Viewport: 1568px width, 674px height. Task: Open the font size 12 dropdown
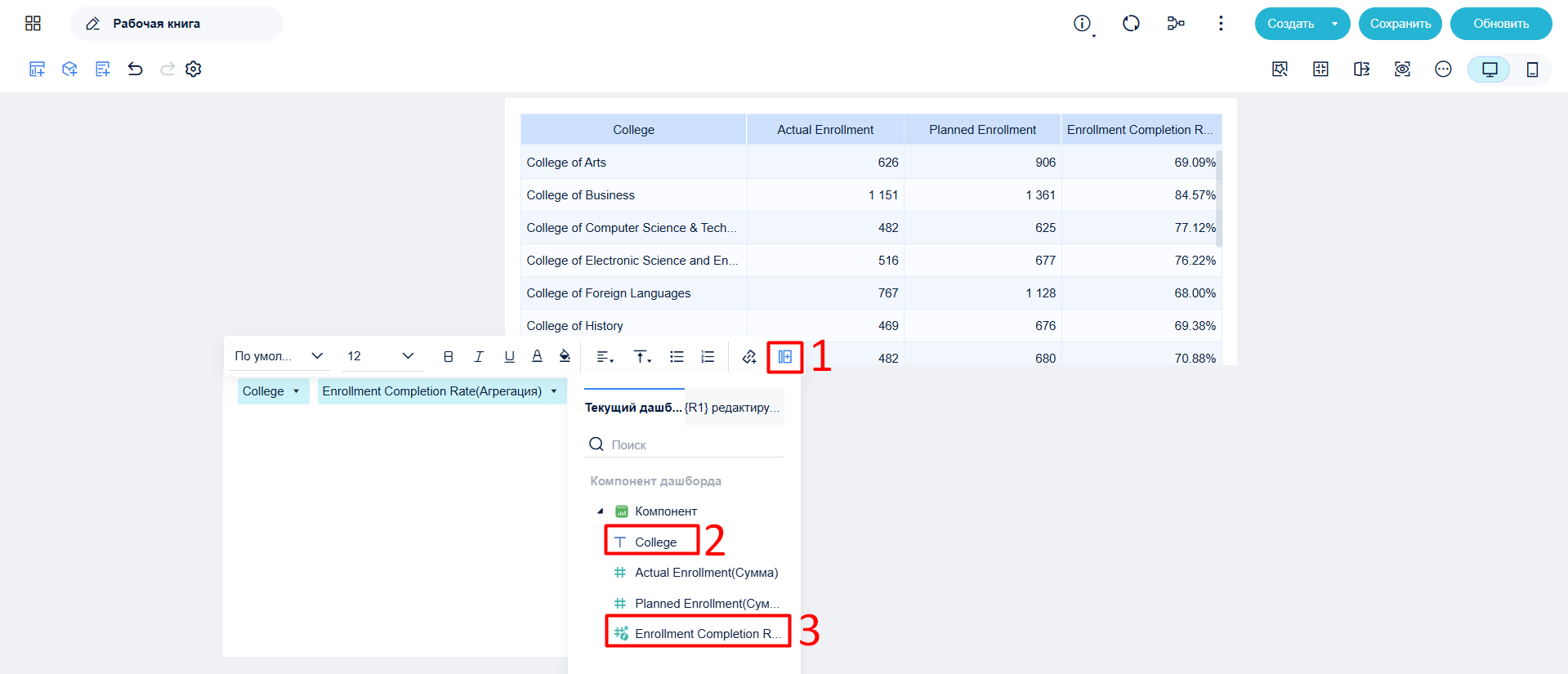[381, 356]
